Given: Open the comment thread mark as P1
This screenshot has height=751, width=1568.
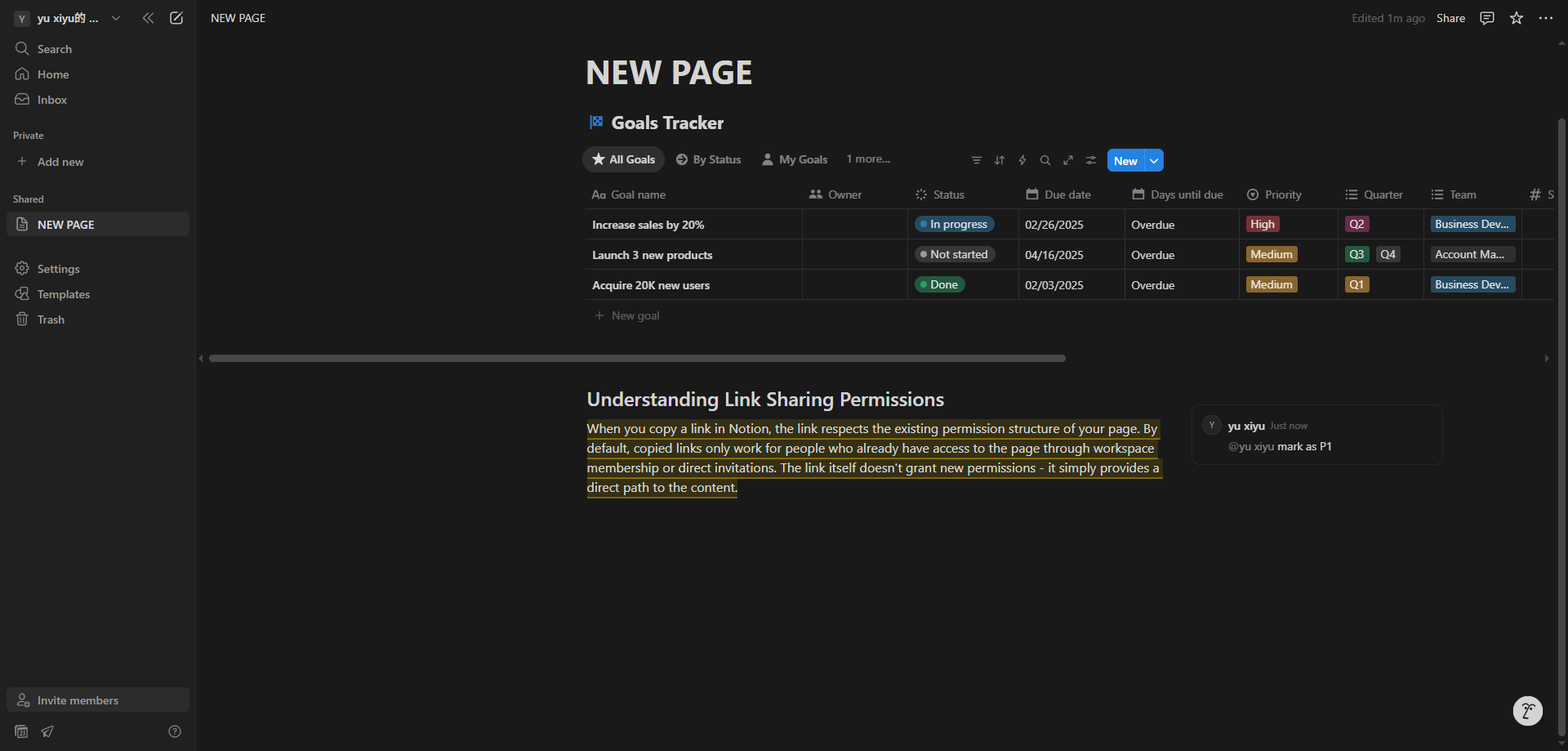Looking at the screenshot, I should 1316,435.
